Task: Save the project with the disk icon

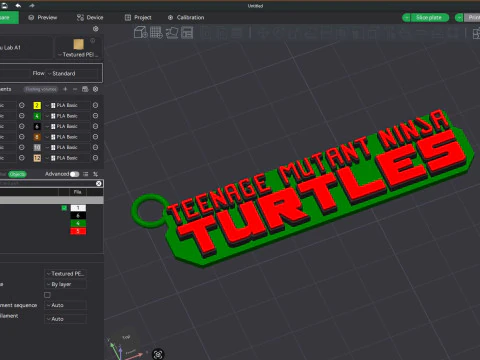Action: click(4, 6)
